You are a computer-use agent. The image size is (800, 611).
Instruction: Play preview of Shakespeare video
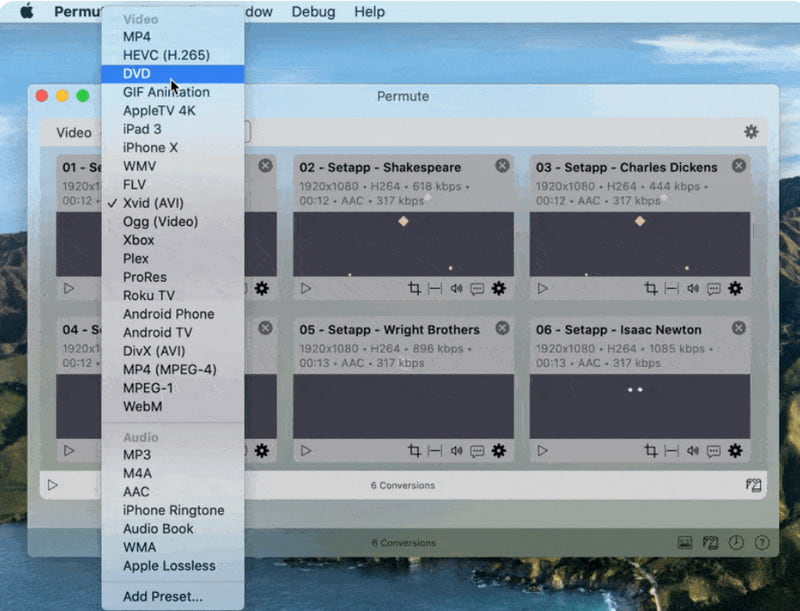click(306, 288)
